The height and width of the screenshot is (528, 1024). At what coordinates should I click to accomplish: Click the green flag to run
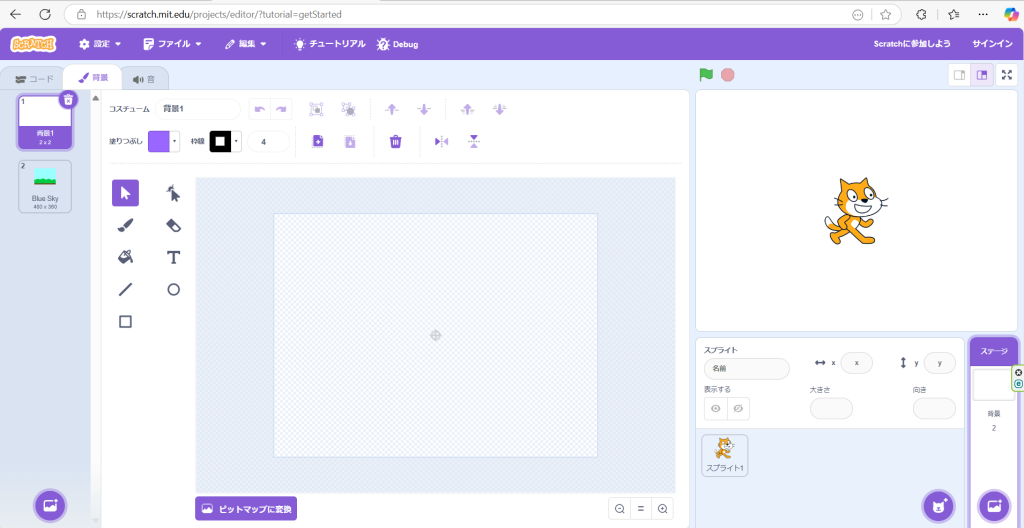(706, 75)
